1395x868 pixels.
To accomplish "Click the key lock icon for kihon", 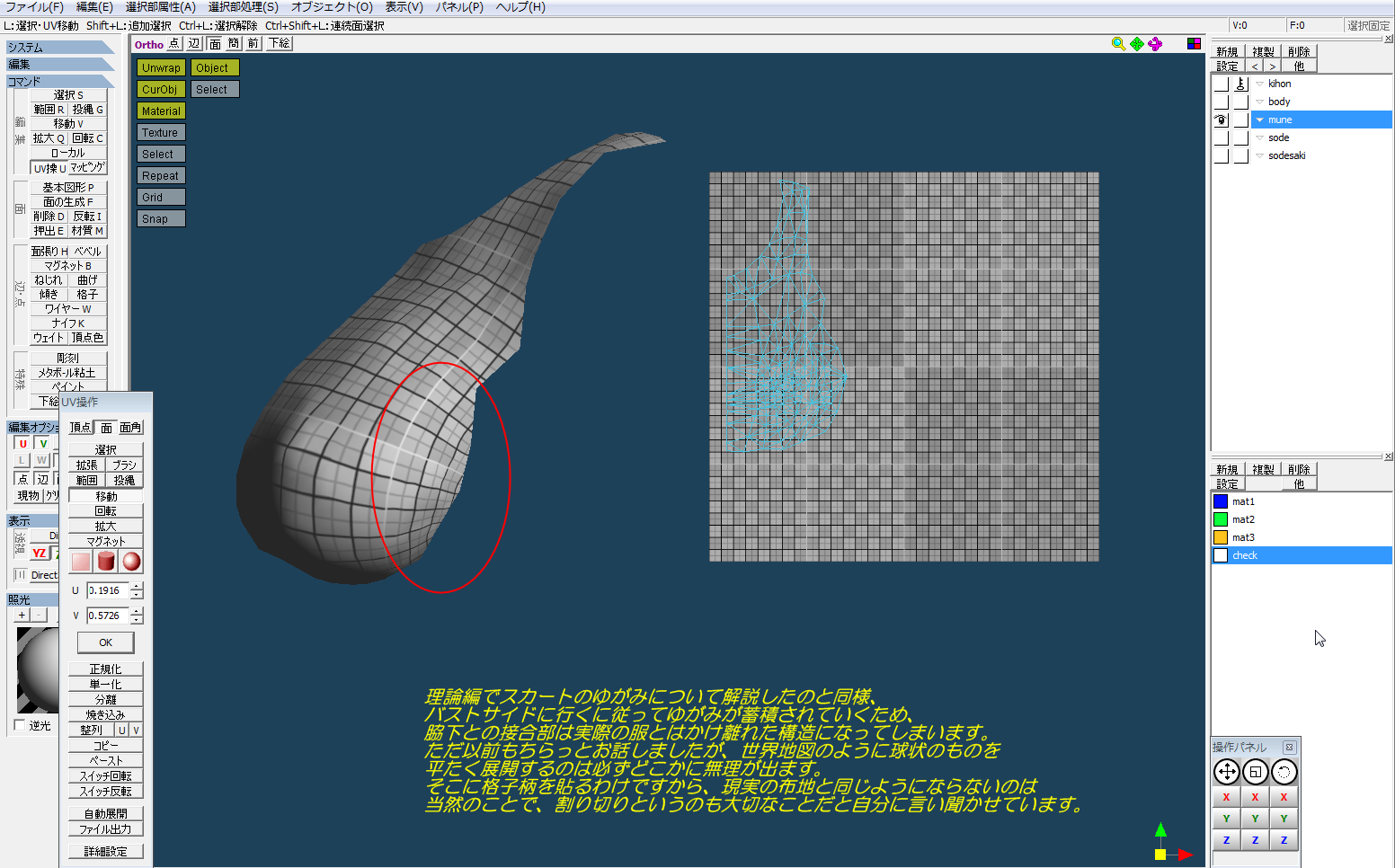I will (1240, 84).
